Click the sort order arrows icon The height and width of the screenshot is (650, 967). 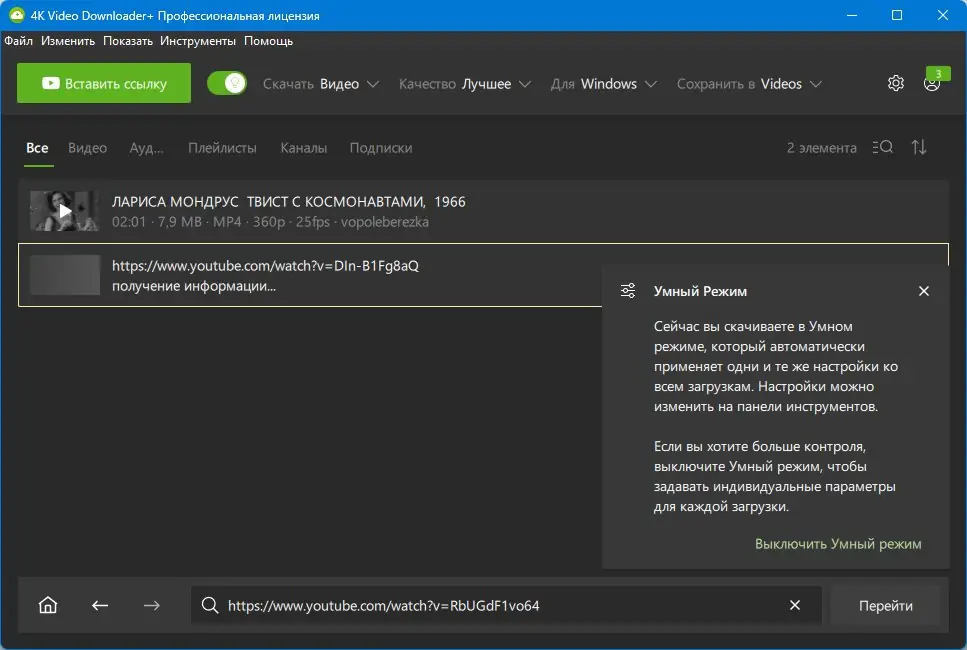coord(919,147)
